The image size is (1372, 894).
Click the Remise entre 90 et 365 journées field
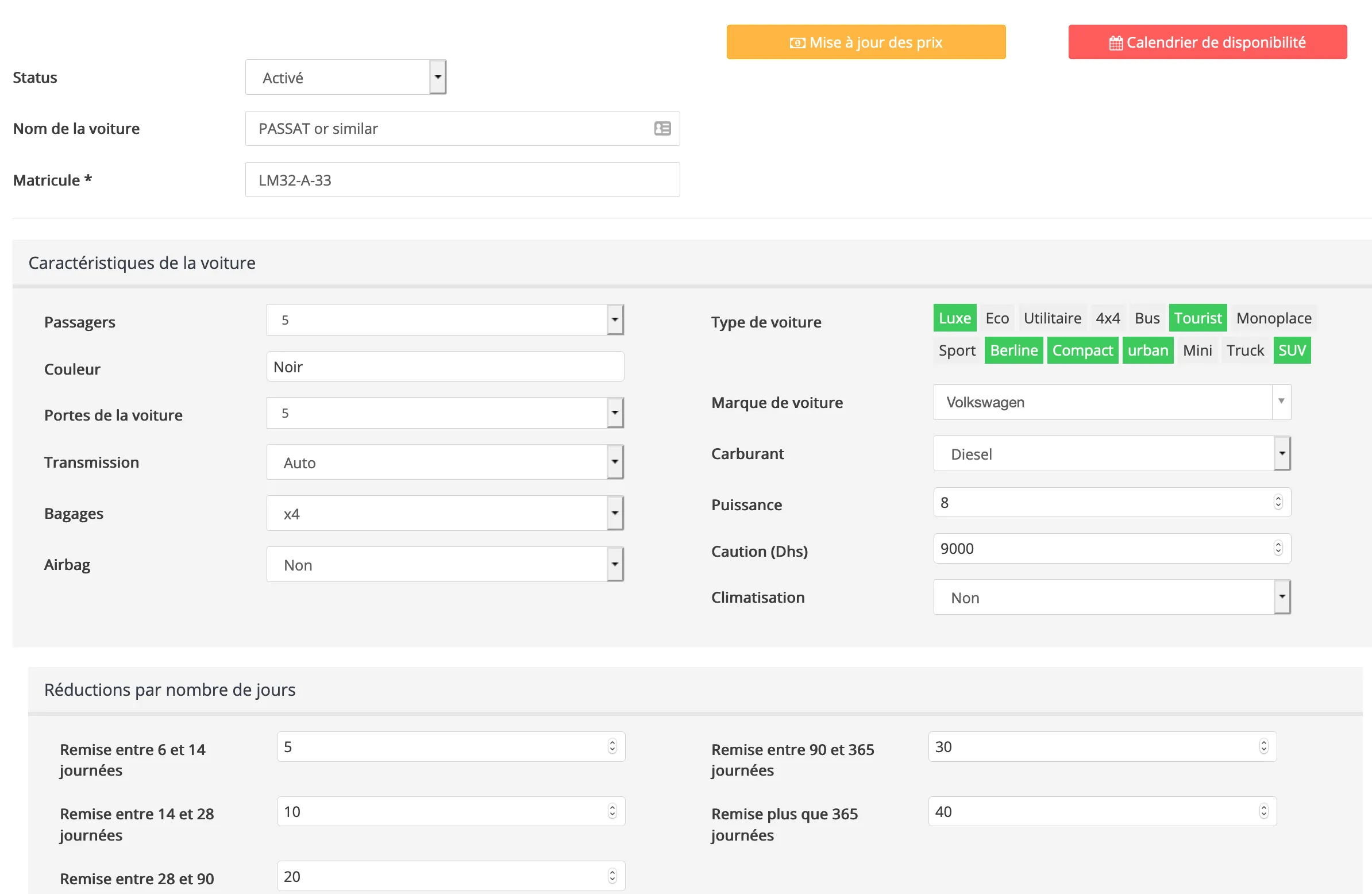coord(1102,747)
